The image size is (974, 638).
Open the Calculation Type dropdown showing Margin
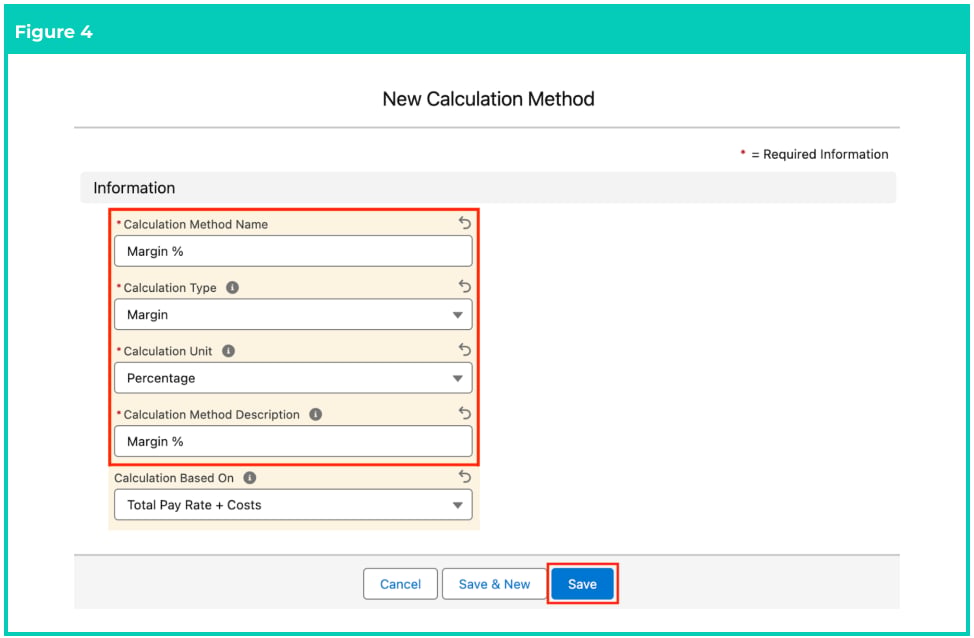[x=293, y=314]
